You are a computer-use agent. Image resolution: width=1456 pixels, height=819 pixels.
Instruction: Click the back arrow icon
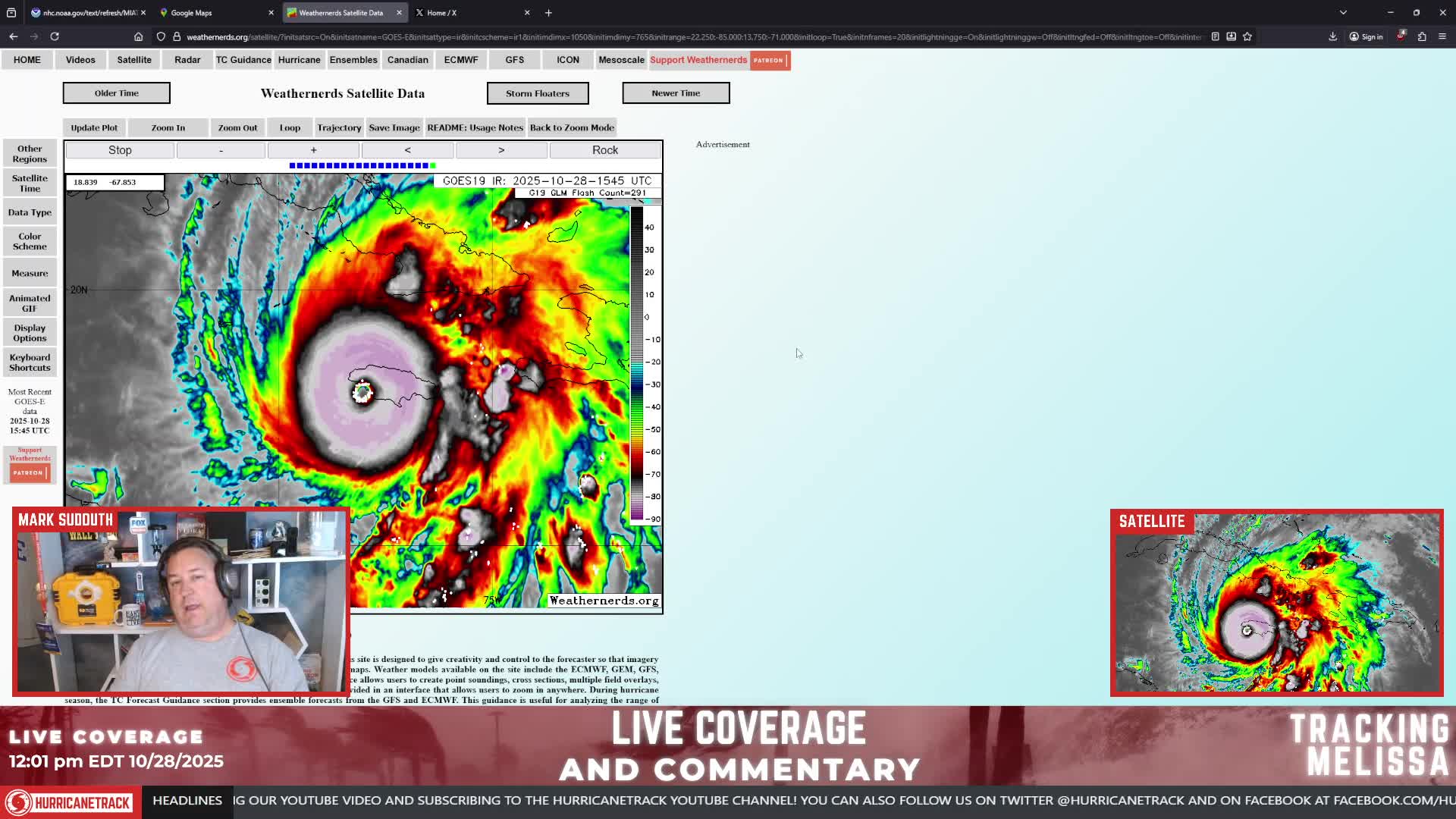(x=14, y=36)
